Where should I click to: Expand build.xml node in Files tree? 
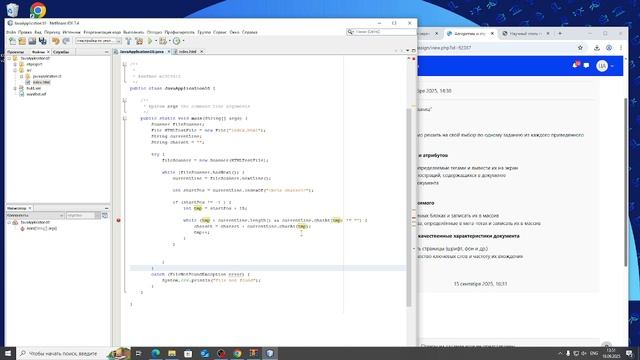pos(16,88)
